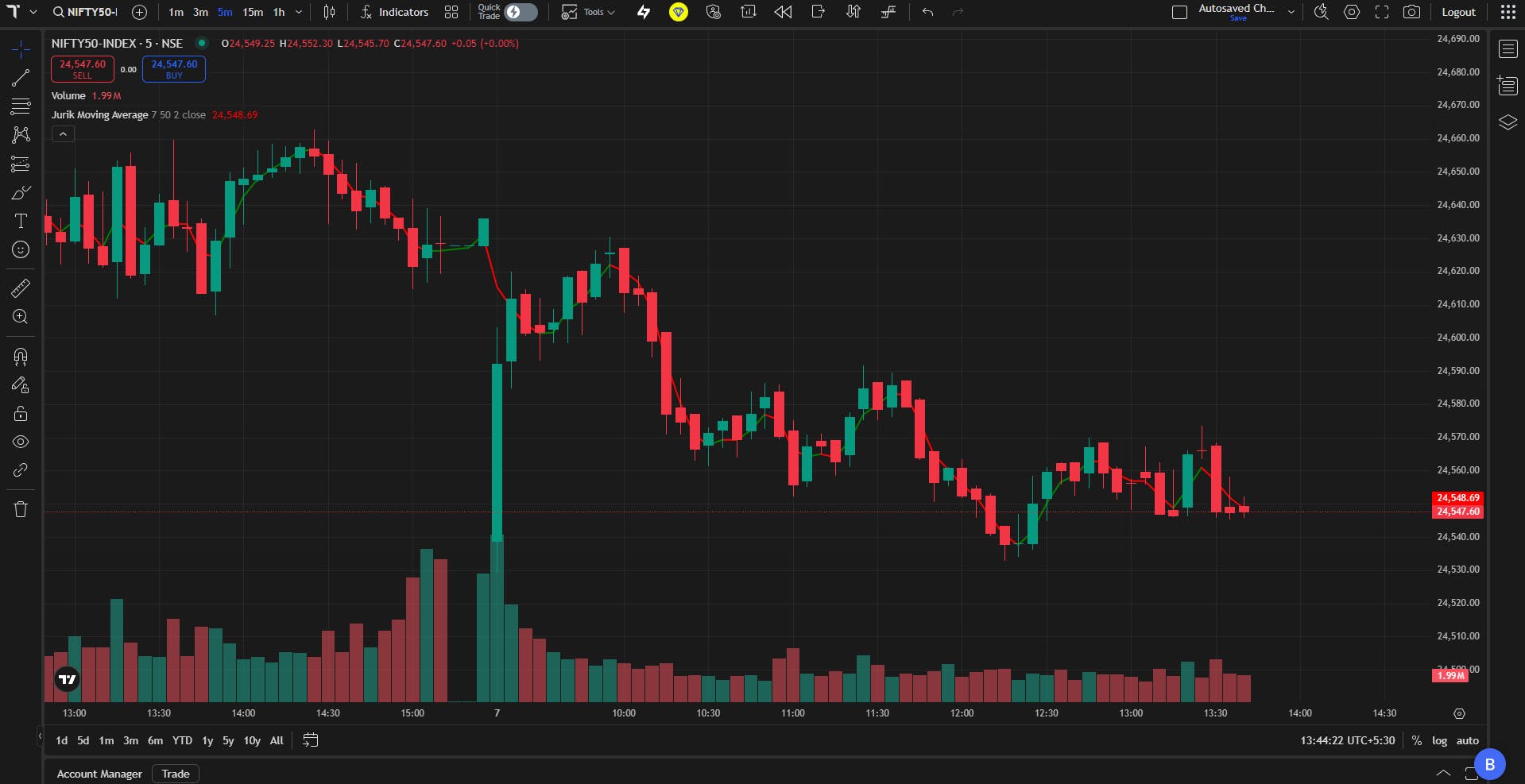Click the NIFTY50 symbol search field
Viewport: 1525px width, 784px height.
tap(84, 12)
